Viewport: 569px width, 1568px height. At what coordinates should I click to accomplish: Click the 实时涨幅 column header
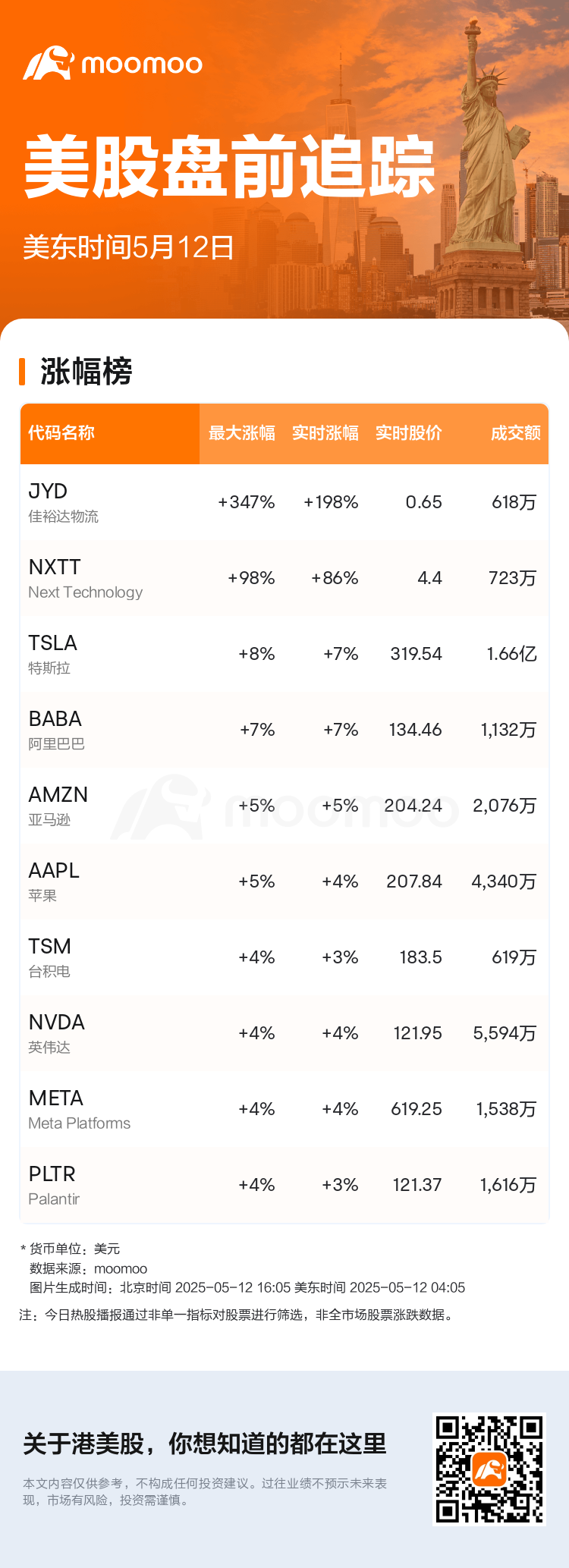tap(325, 433)
